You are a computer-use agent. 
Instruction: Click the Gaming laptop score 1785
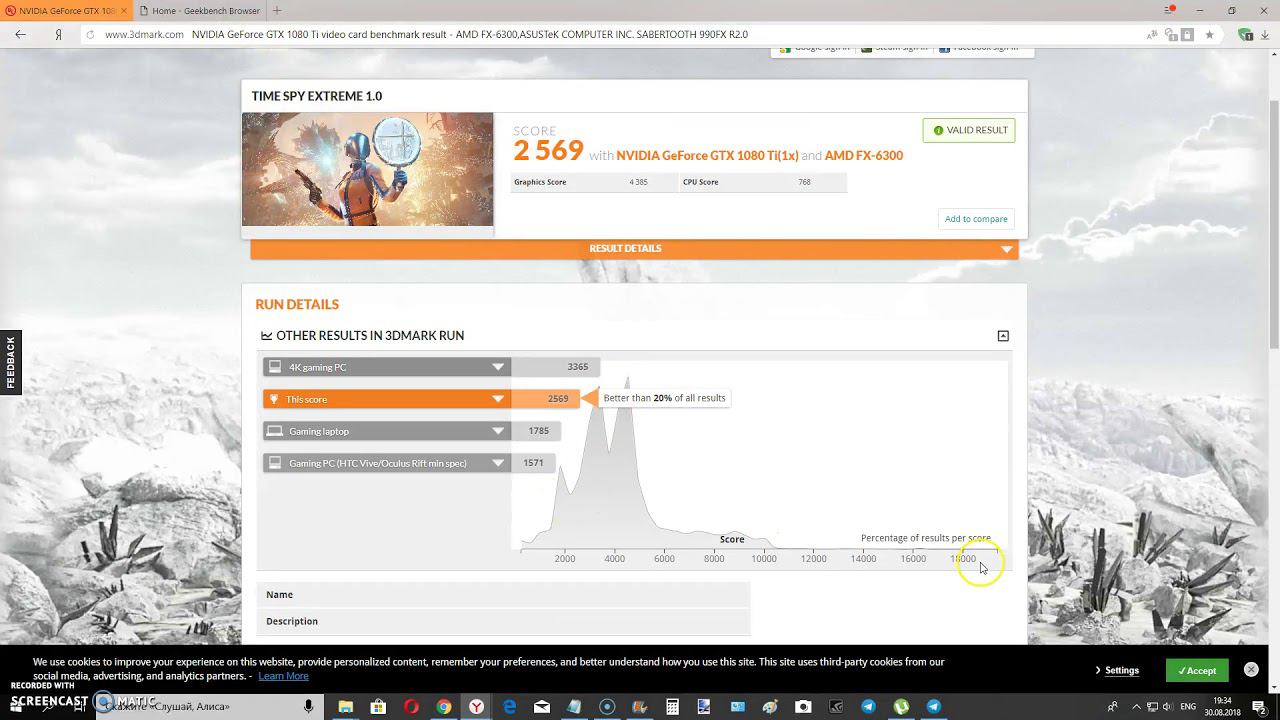click(539, 431)
